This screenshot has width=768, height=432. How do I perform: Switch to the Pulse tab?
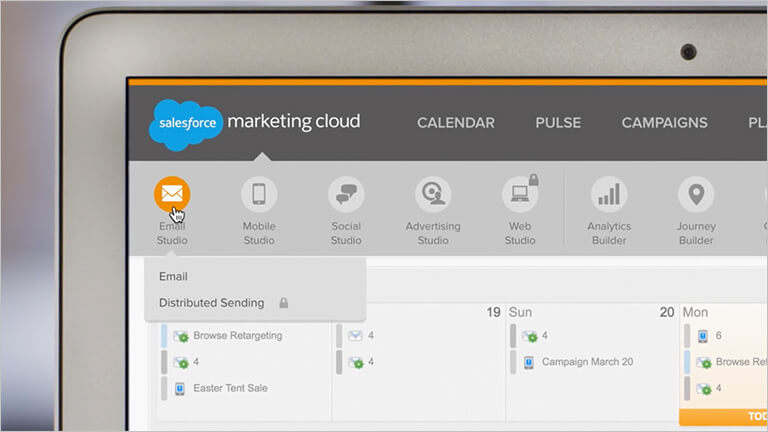[558, 123]
